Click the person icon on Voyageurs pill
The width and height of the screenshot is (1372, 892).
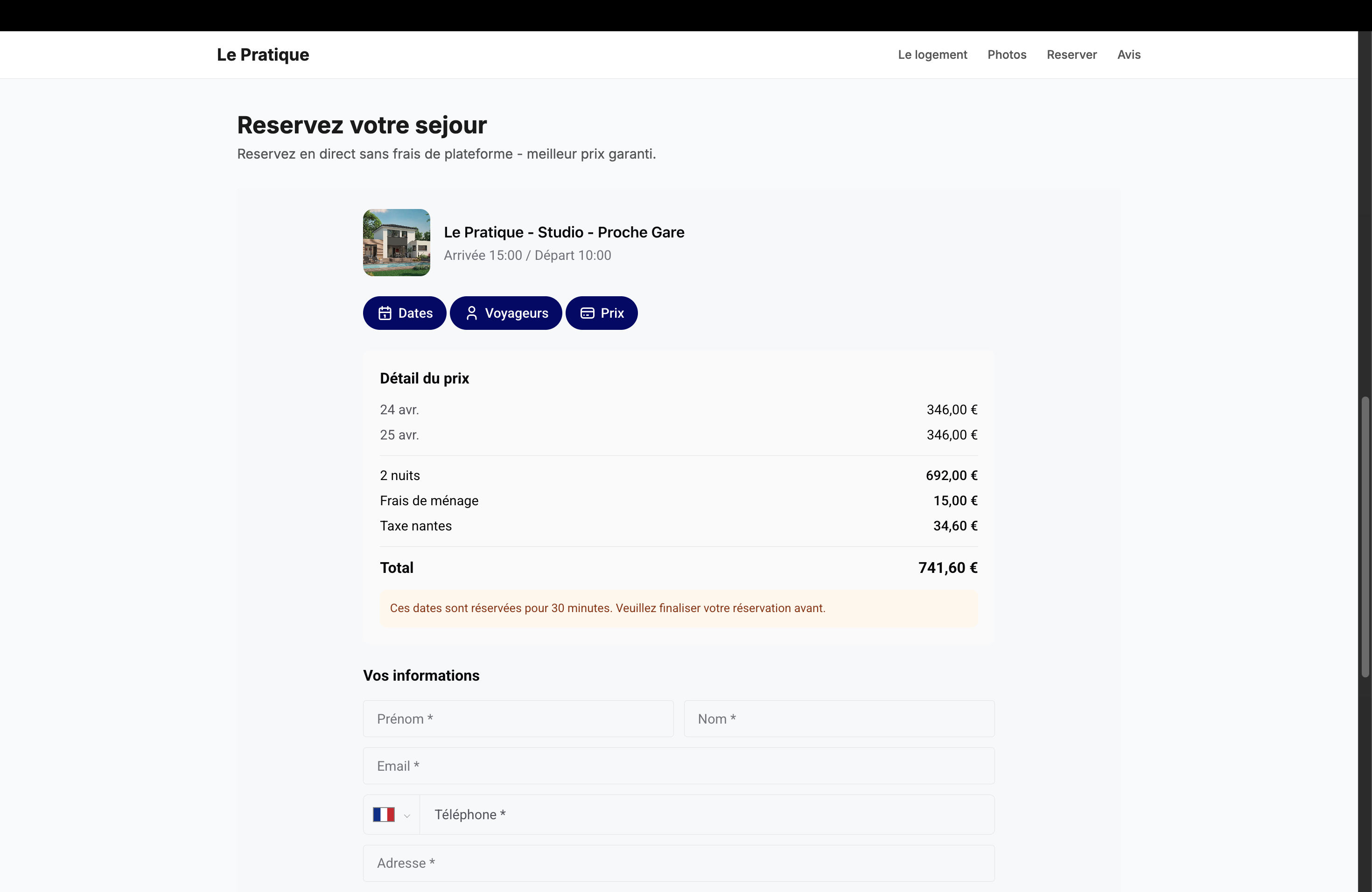click(471, 313)
